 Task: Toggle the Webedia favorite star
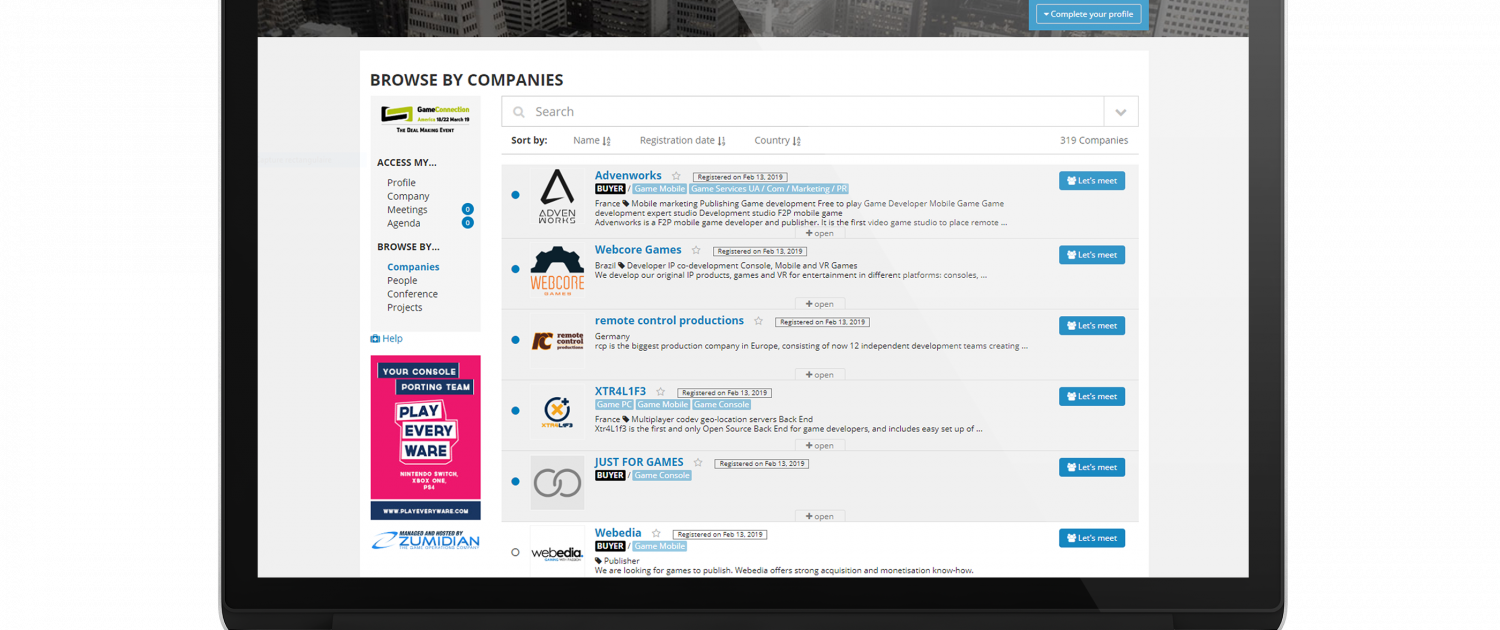656,534
